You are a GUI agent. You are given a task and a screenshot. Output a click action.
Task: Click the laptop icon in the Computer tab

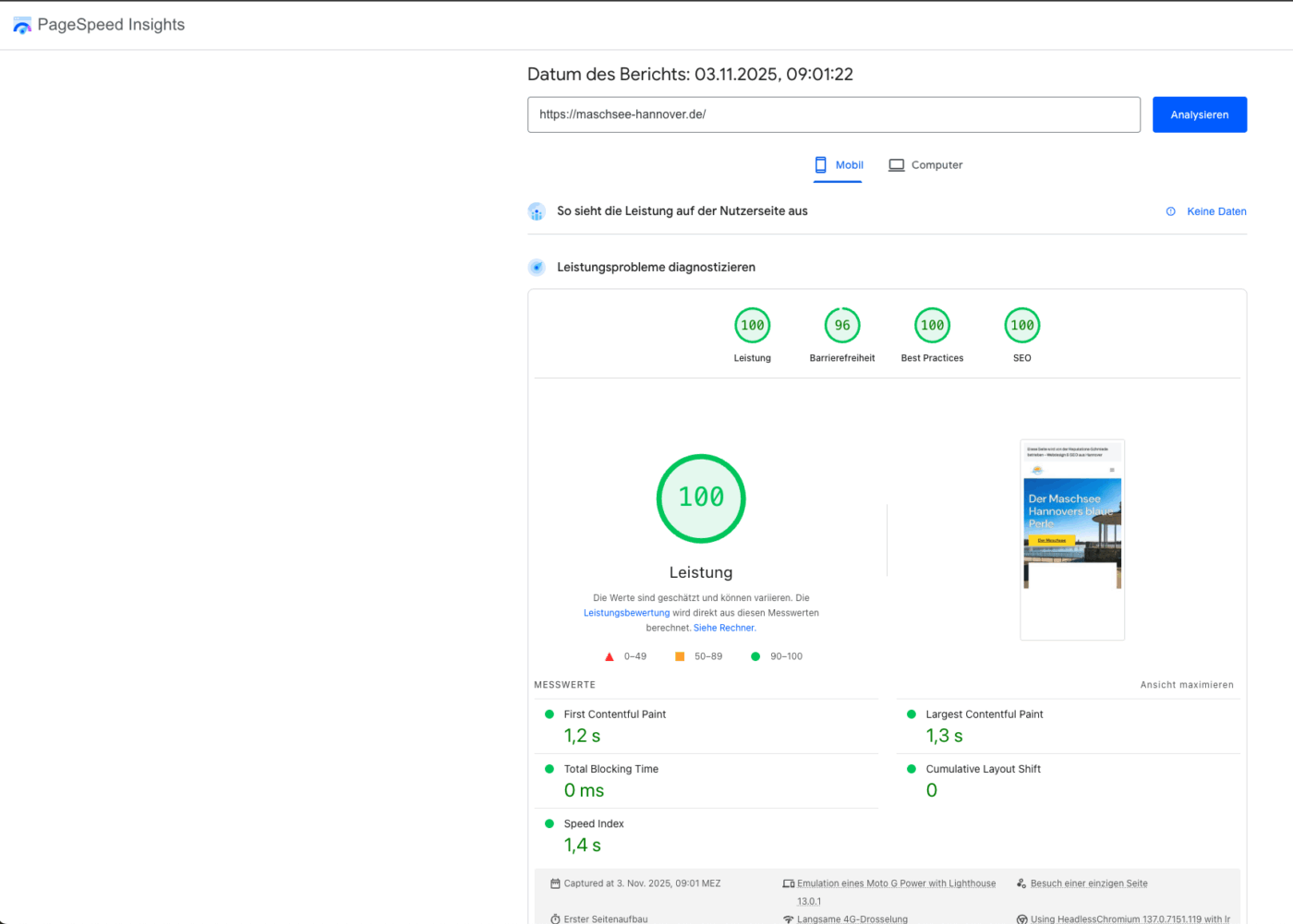(896, 165)
